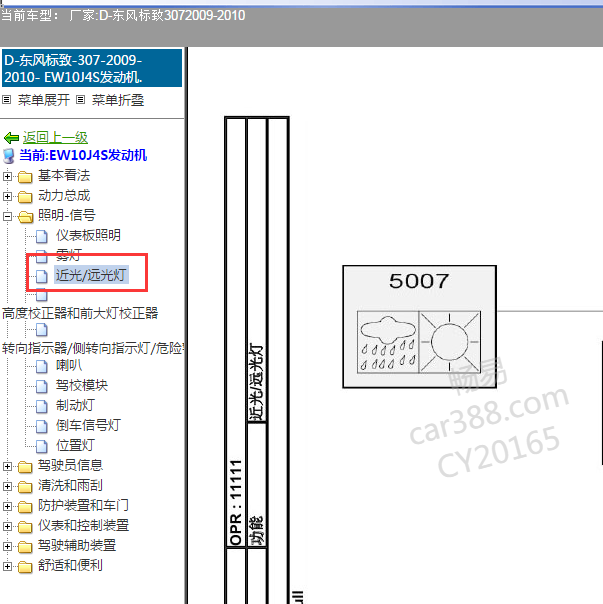Click the OPR : 11111 diagram label
The height and width of the screenshot is (604, 603).
(x=235, y=502)
